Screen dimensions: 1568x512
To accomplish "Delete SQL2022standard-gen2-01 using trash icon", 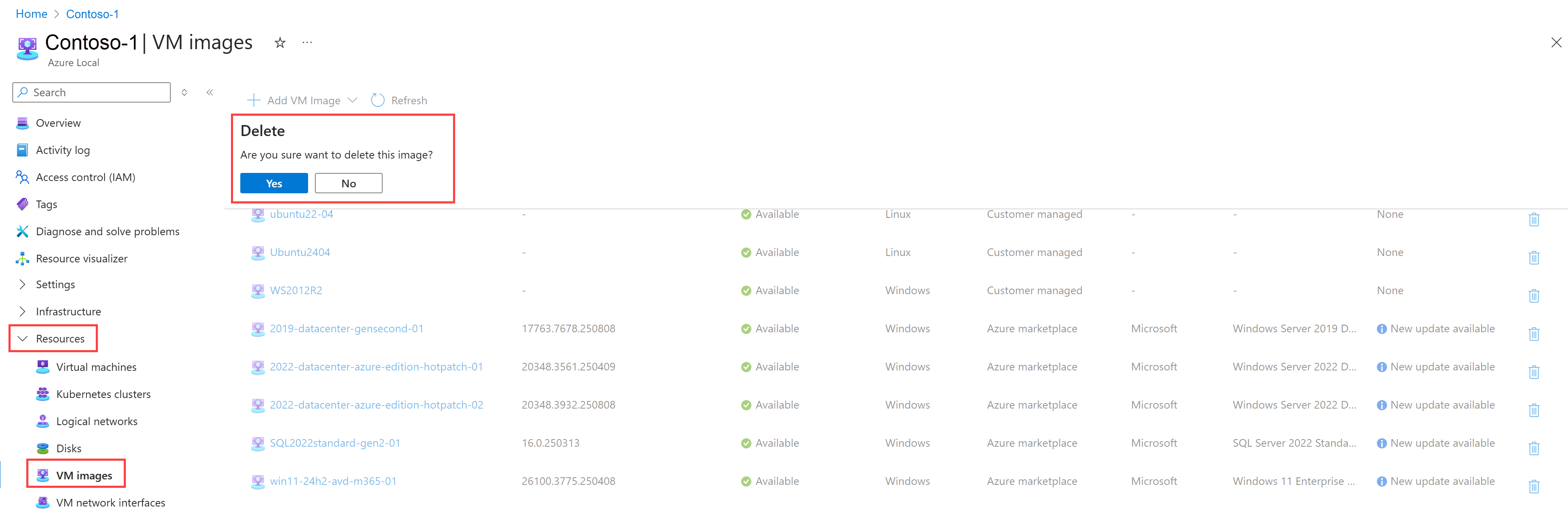I will [x=1534, y=448].
